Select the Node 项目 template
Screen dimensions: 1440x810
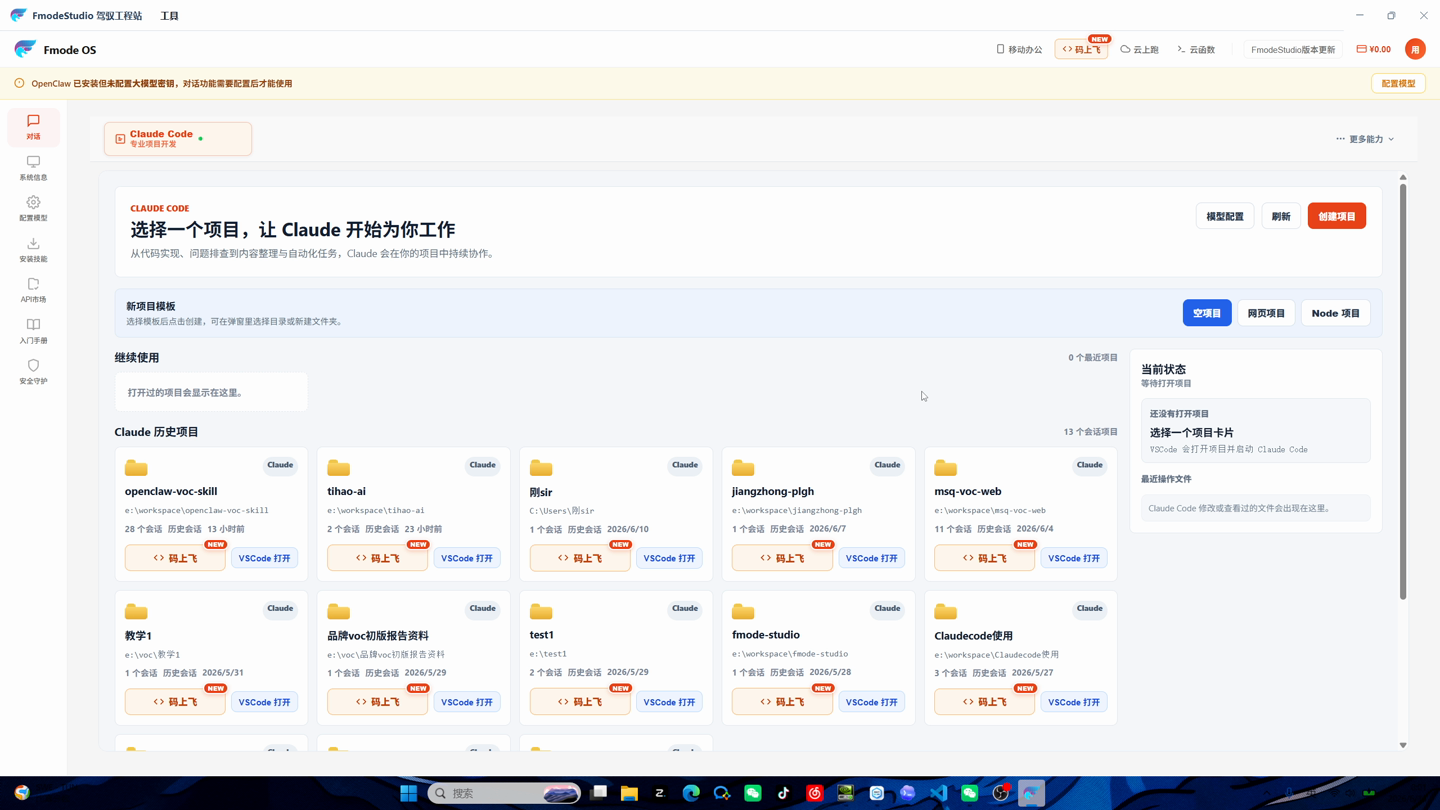pos(1335,313)
